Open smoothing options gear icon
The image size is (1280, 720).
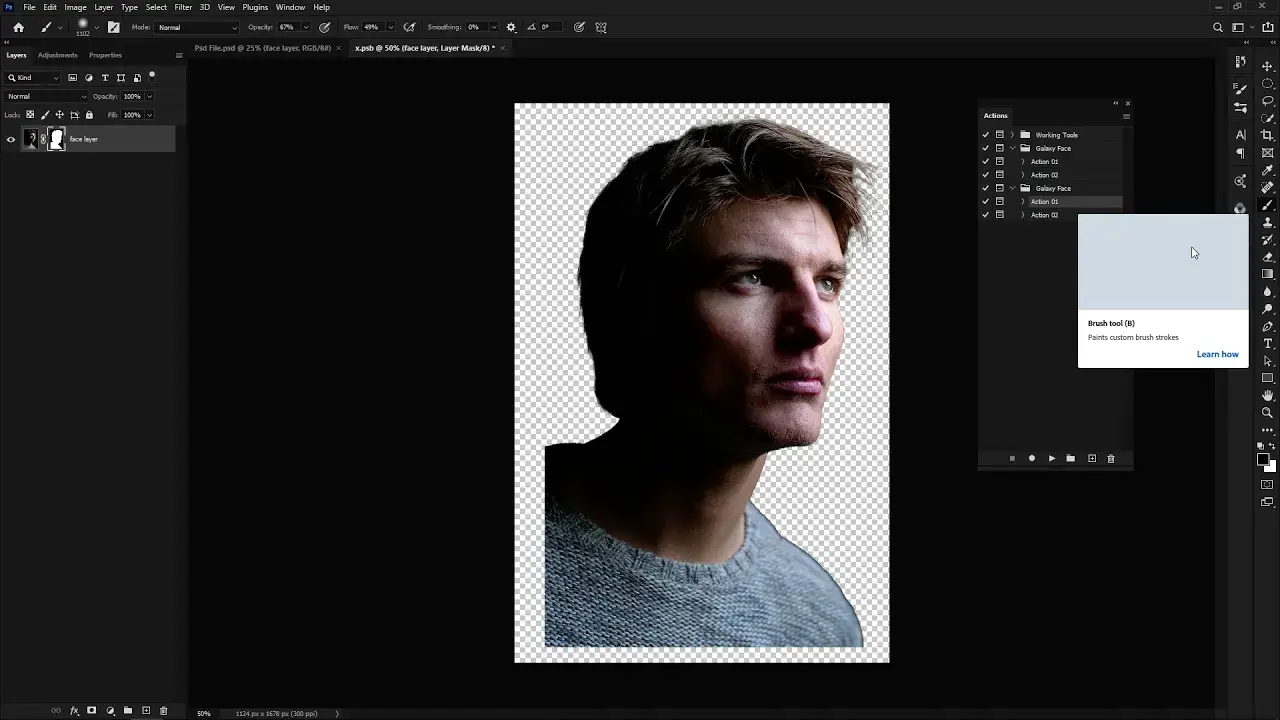(x=511, y=27)
